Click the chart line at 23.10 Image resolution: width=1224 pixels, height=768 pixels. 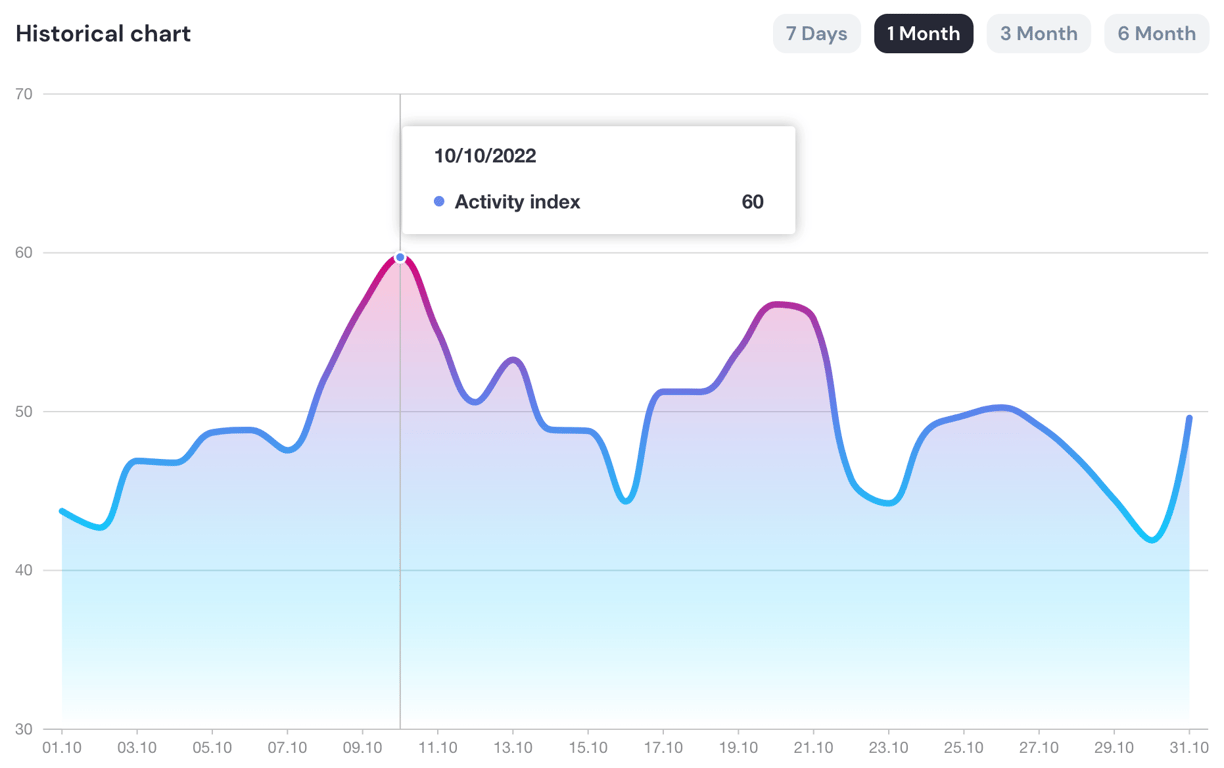click(890, 502)
